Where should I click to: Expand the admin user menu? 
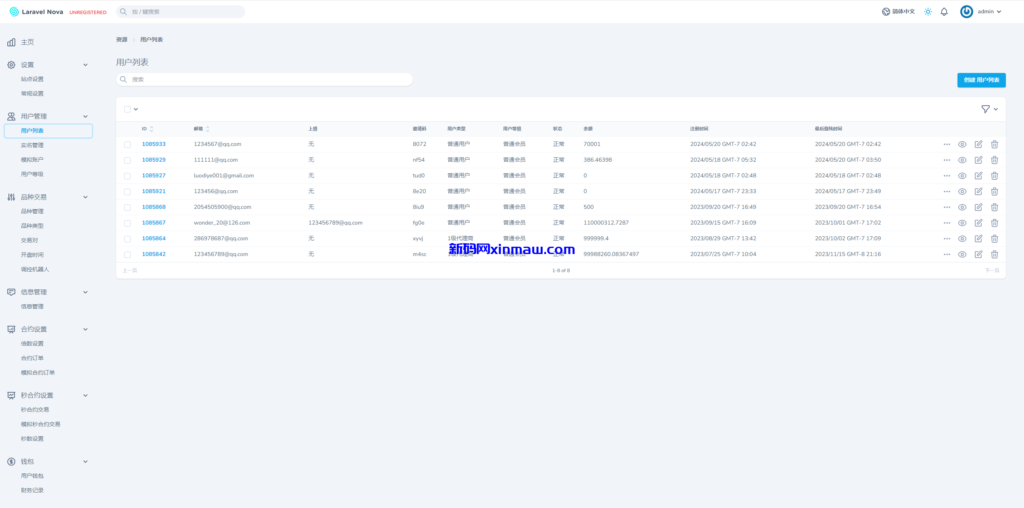tap(981, 12)
